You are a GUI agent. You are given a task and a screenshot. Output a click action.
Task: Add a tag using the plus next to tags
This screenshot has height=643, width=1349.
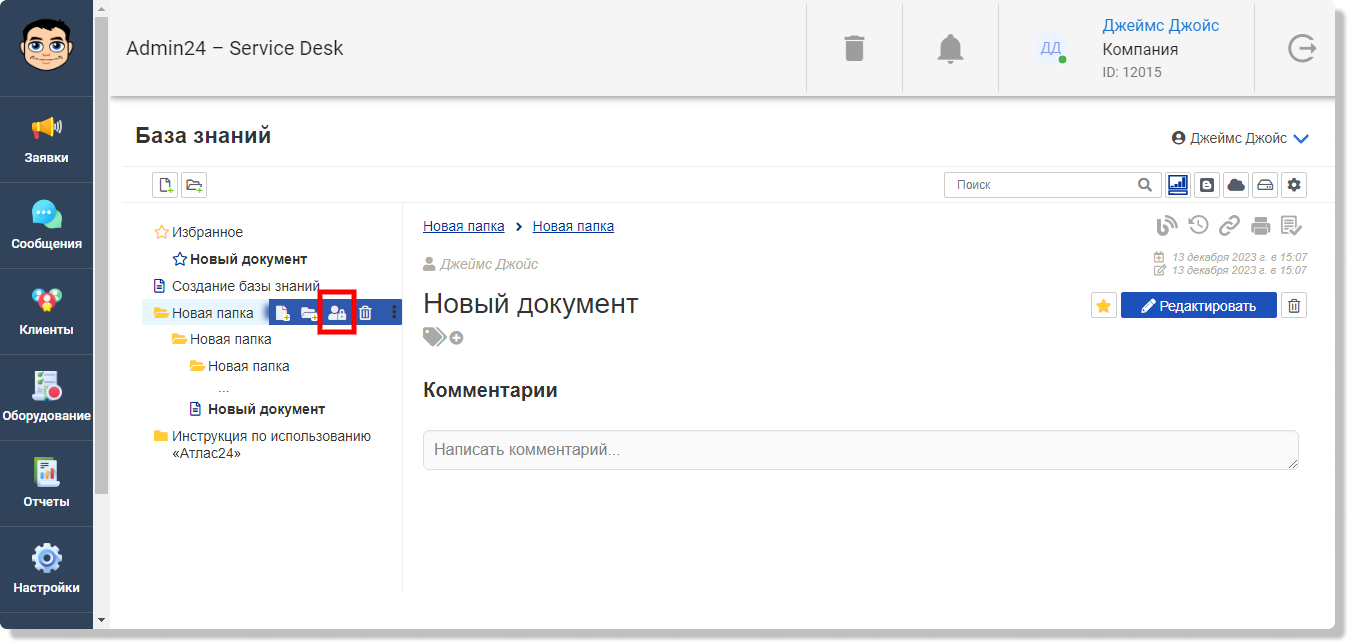pyautogui.click(x=456, y=338)
